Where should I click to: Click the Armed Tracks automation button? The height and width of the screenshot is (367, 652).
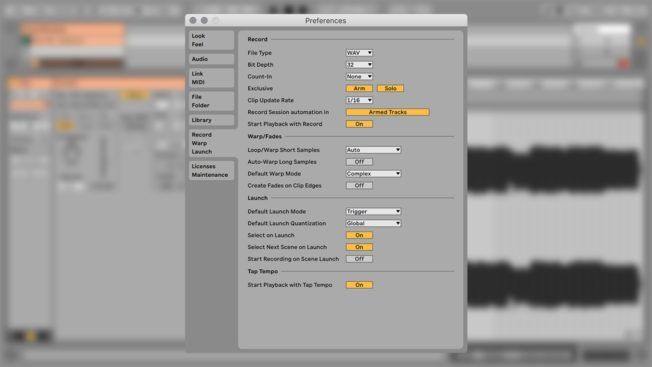388,112
